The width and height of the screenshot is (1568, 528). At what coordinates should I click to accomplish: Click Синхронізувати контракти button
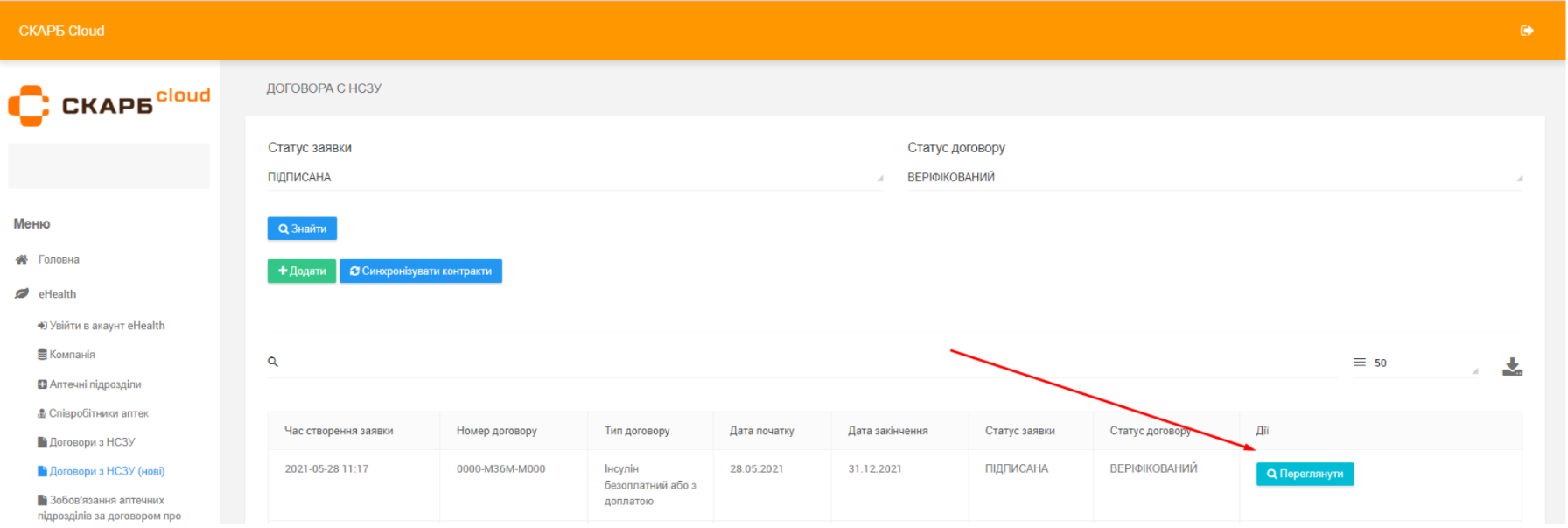click(420, 271)
